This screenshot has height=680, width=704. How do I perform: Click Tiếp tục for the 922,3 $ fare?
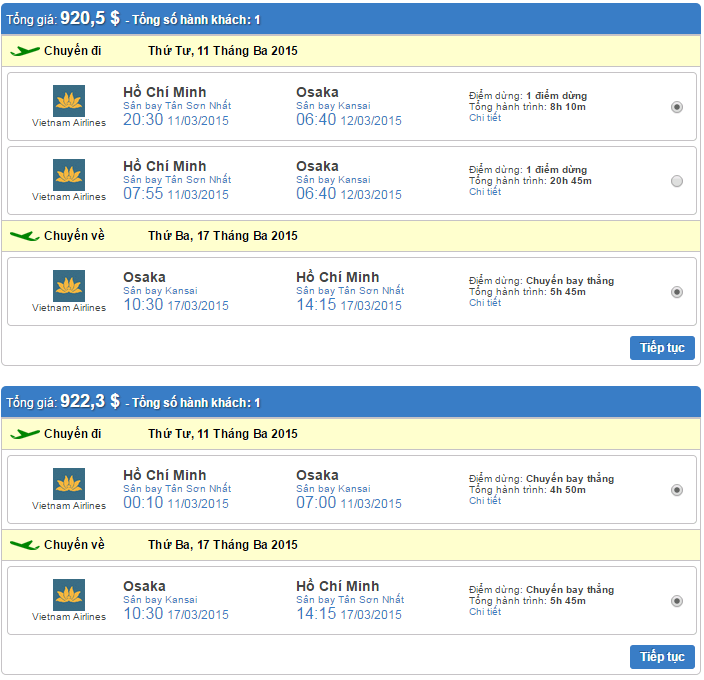pos(662,657)
